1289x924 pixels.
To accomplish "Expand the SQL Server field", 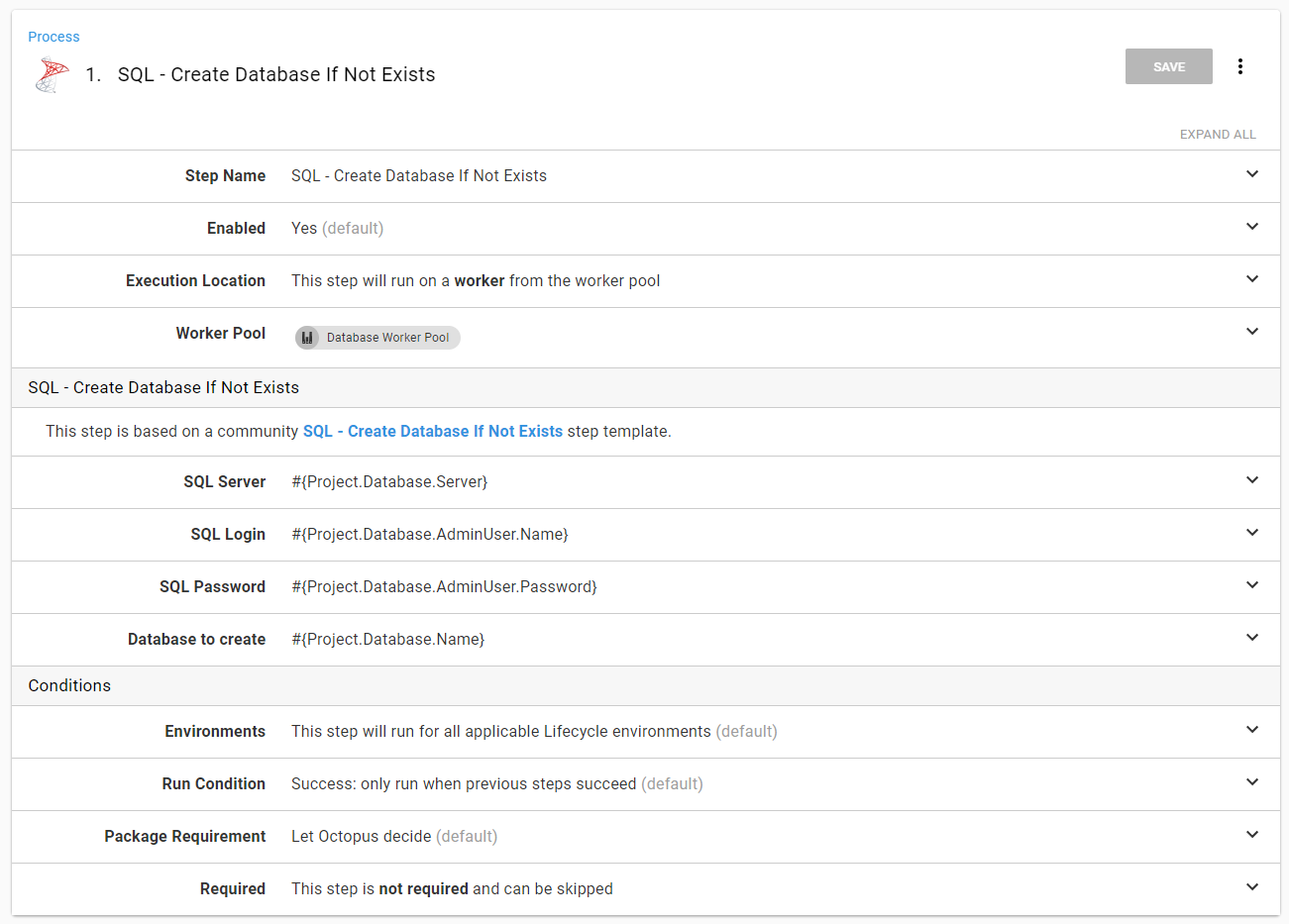I will coord(1251,480).
